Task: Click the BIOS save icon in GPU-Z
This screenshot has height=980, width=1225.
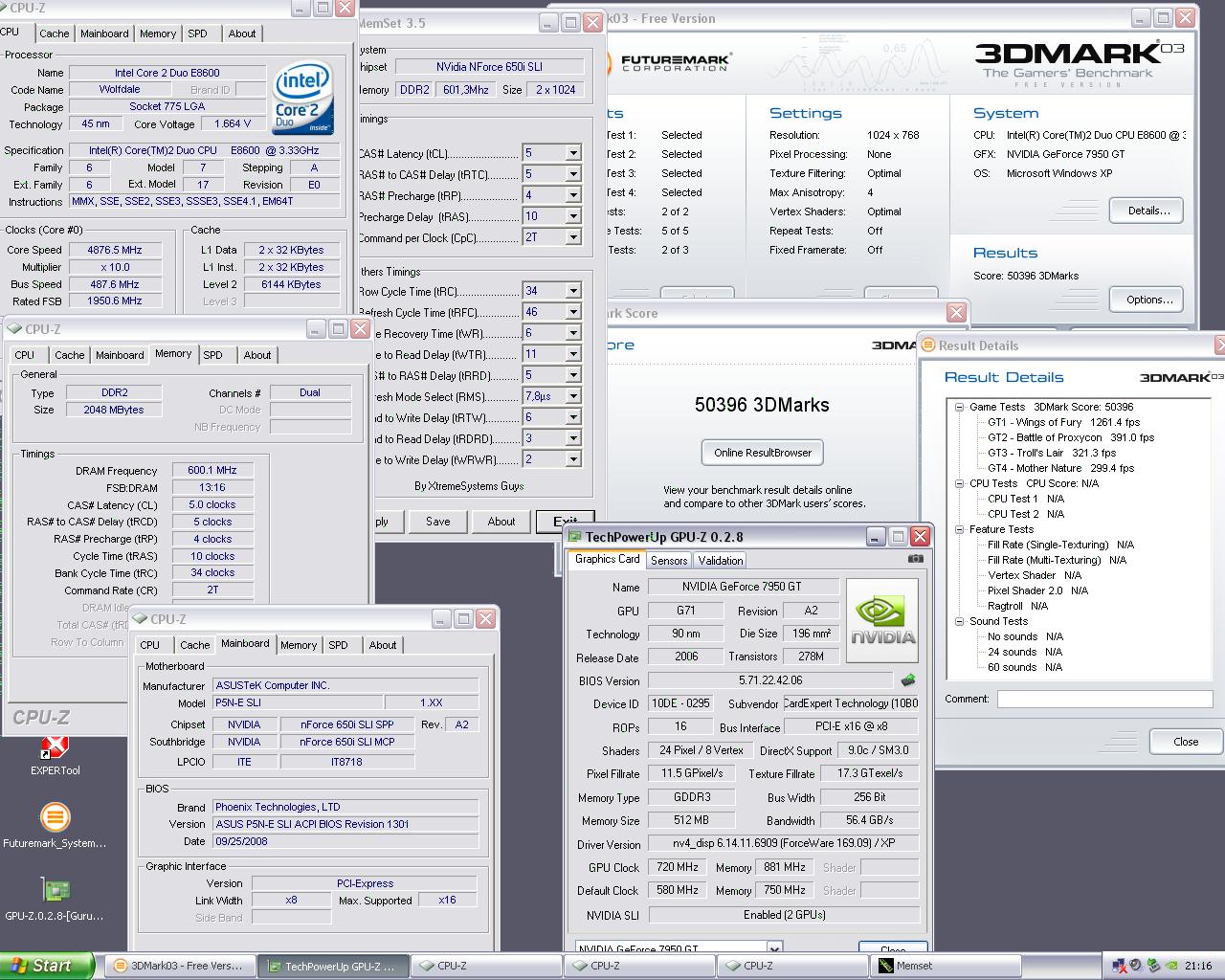Action: point(908,680)
